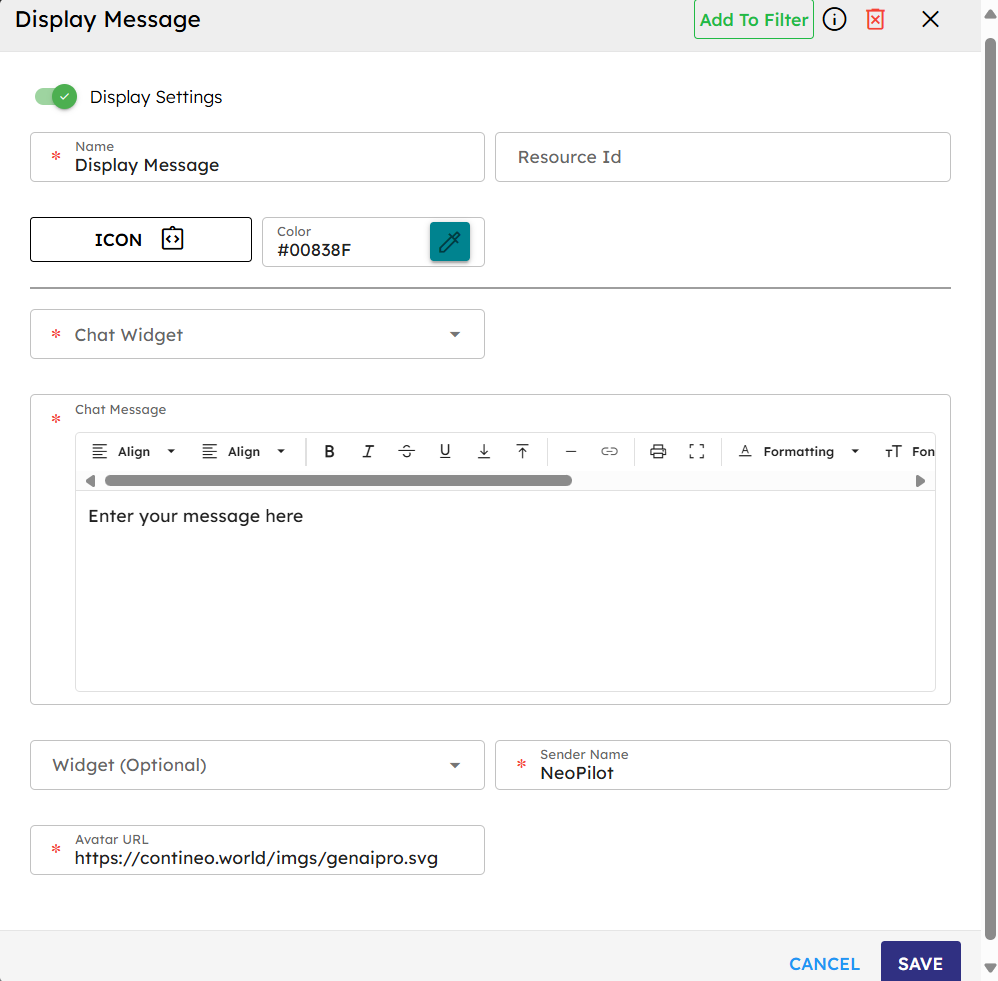Insert a link with the chain icon
Viewport: 998px width, 981px height.
click(x=609, y=452)
